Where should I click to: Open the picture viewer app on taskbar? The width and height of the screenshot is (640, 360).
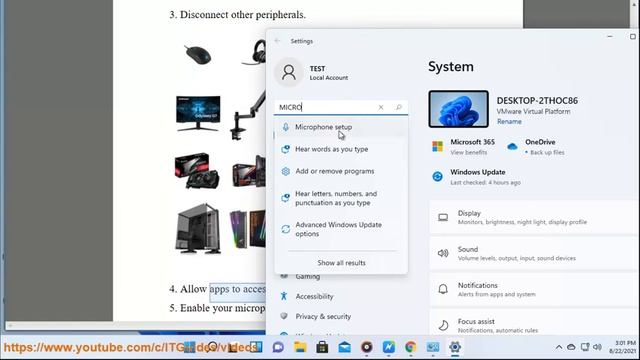coord(433,347)
